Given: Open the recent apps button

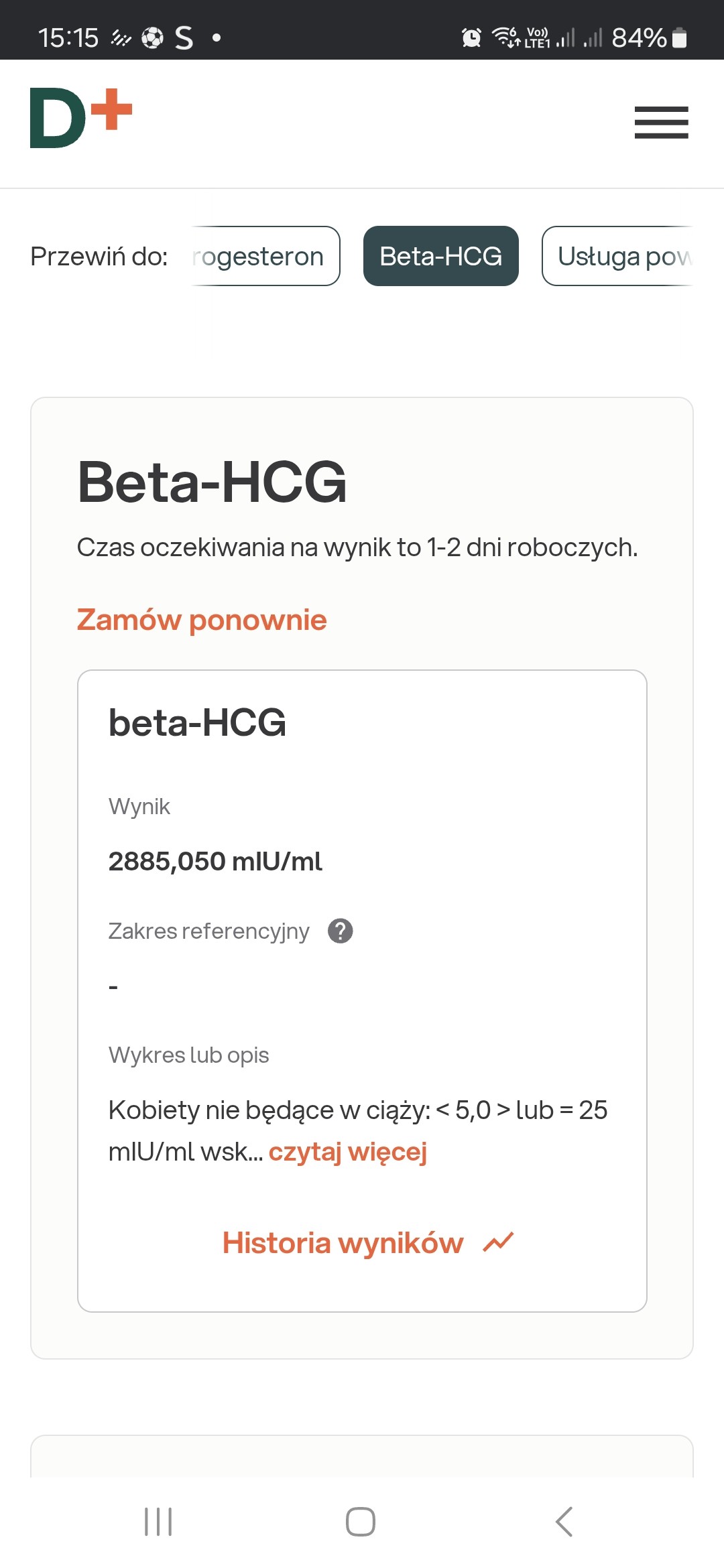Looking at the screenshot, I should click(158, 1521).
